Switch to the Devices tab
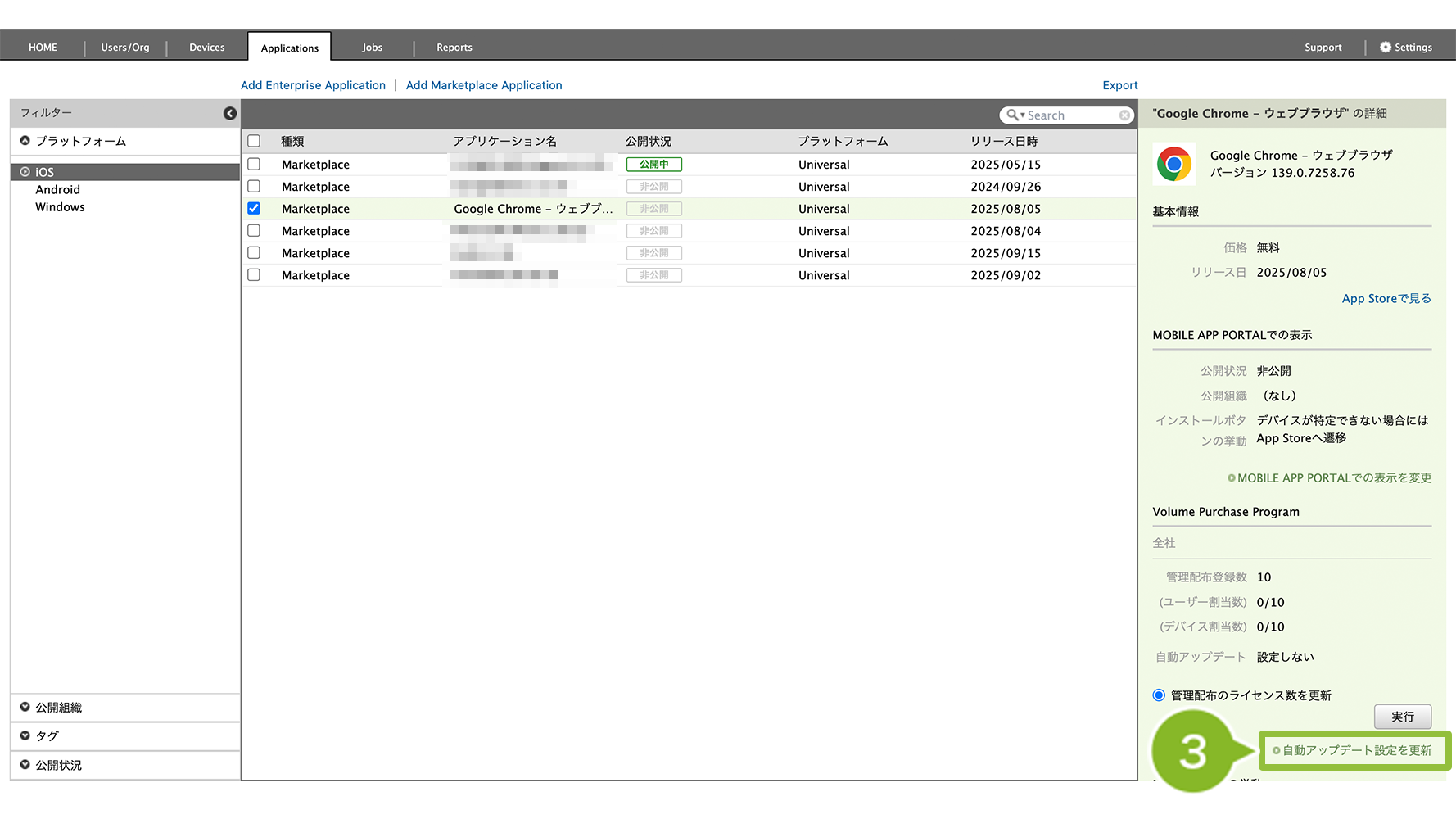This screenshot has width=1456, height=819. click(x=206, y=48)
